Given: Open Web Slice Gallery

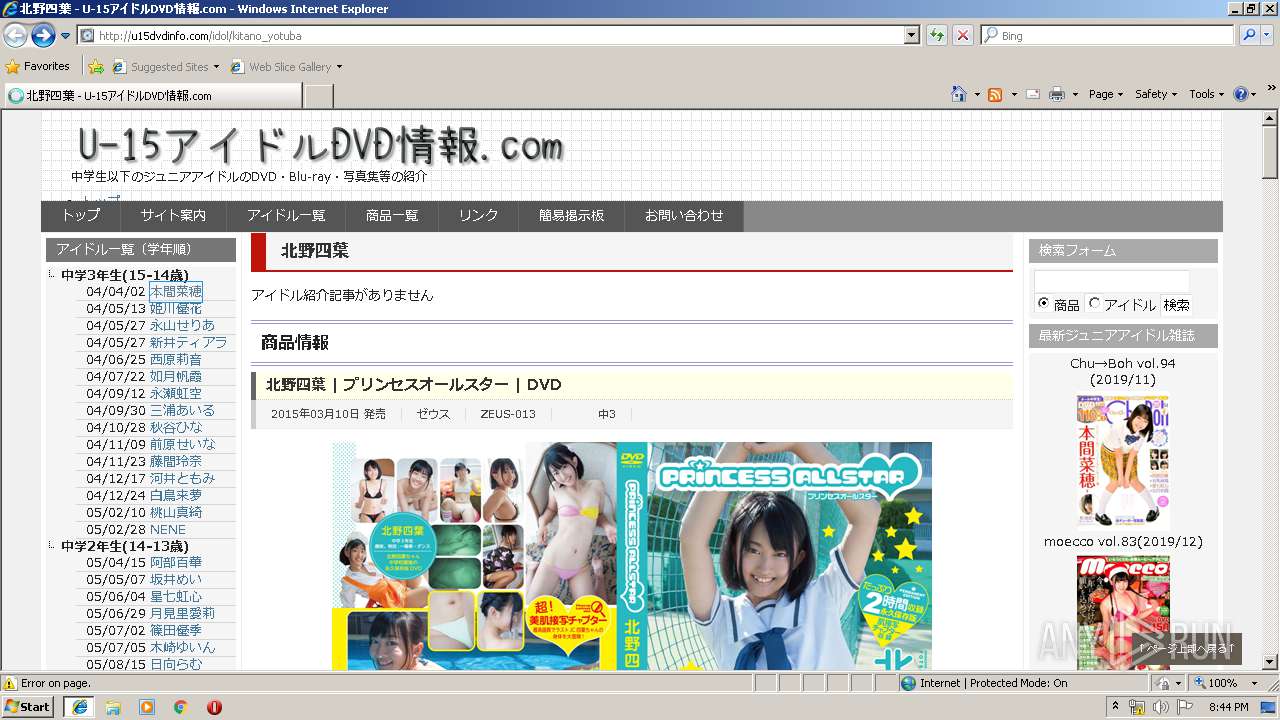Looking at the screenshot, I should tap(286, 67).
